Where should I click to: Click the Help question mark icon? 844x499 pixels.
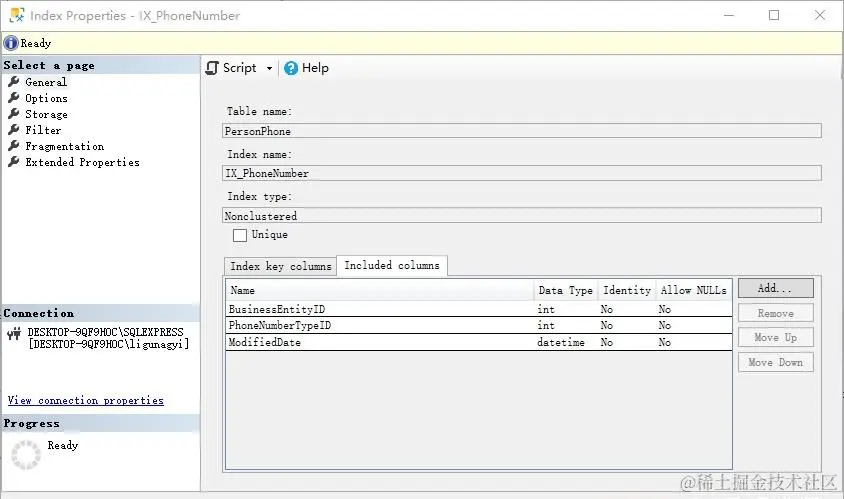tap(291, 68)
